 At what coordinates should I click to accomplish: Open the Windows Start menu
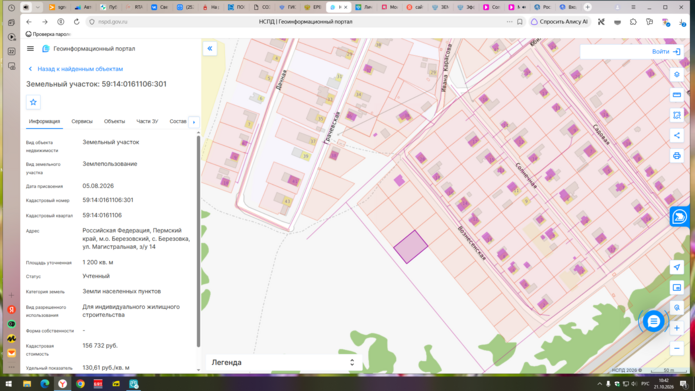tap(8, 384)
